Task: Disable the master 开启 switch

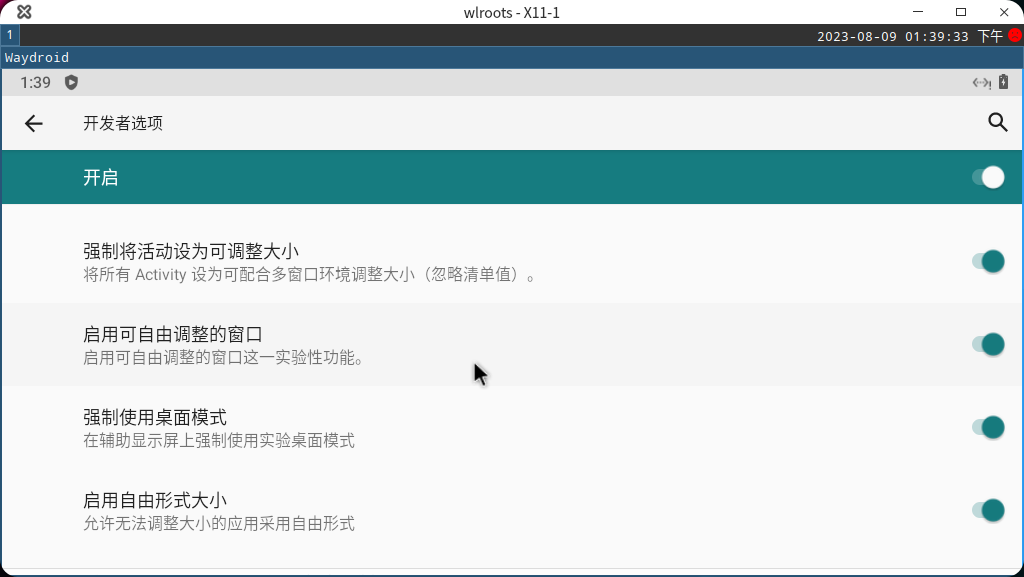Action: coord(989,177)
